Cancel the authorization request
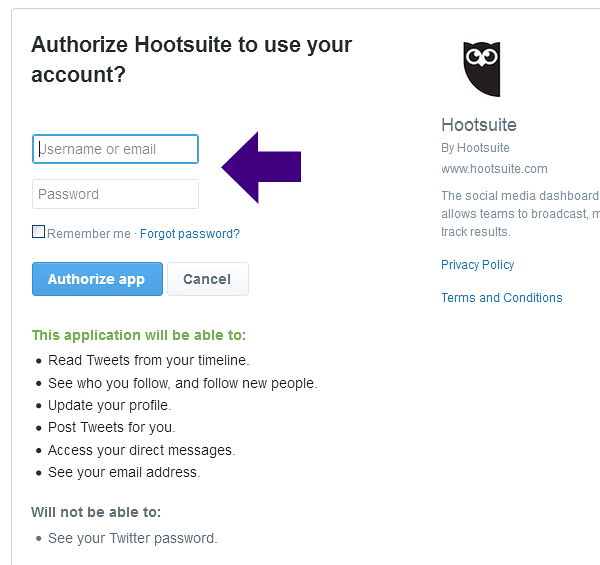 tap(208, 279)
